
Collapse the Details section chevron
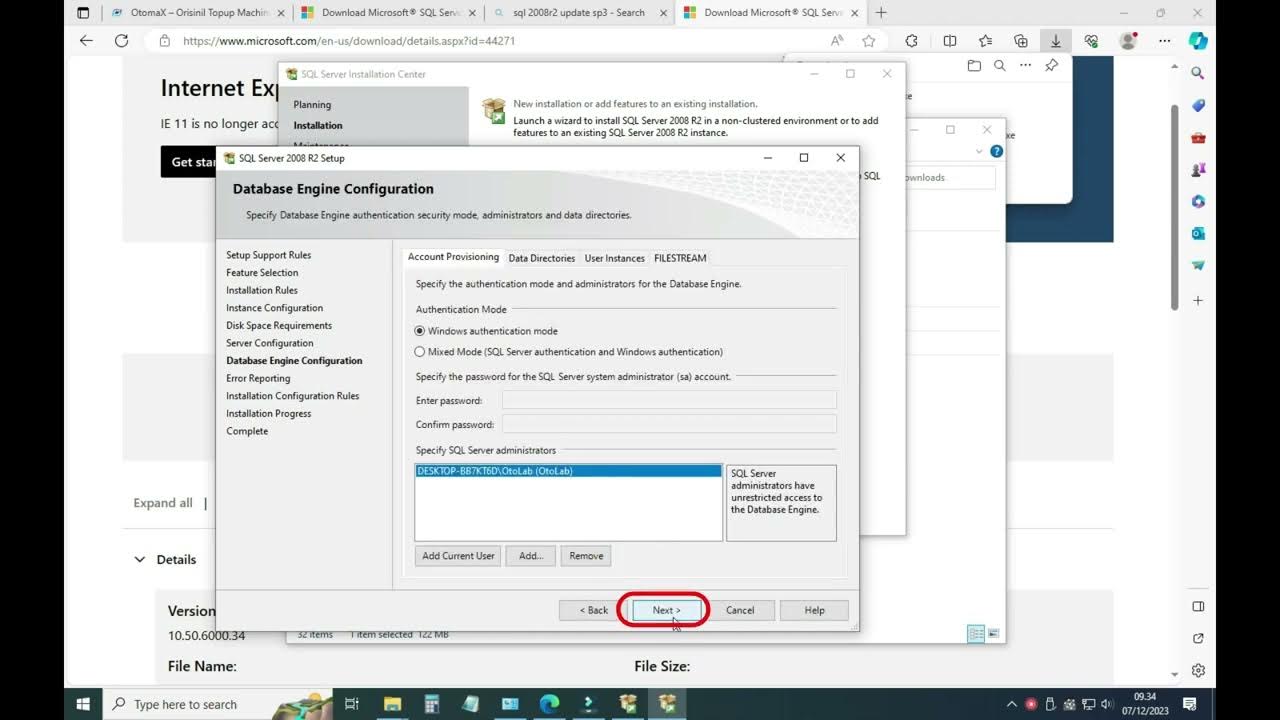tap(140, 559)
